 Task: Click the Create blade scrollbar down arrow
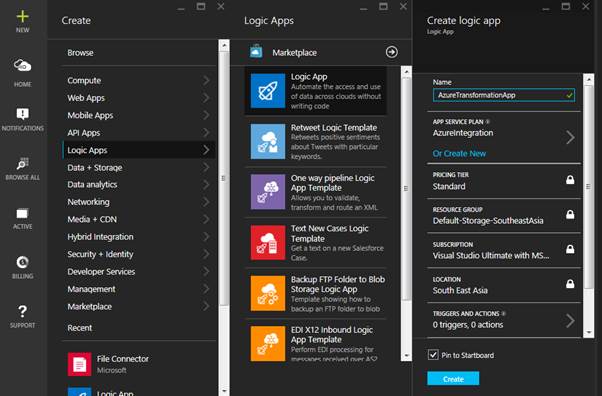224,391
